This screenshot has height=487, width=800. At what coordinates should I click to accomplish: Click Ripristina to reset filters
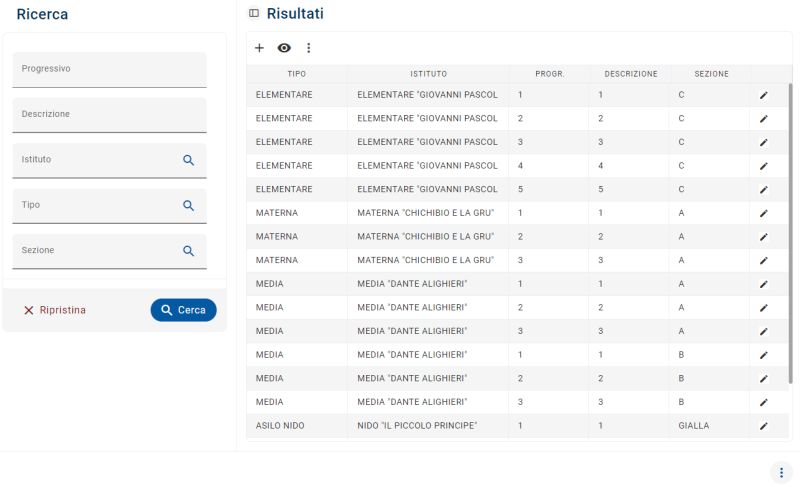(x=55, y=310)
